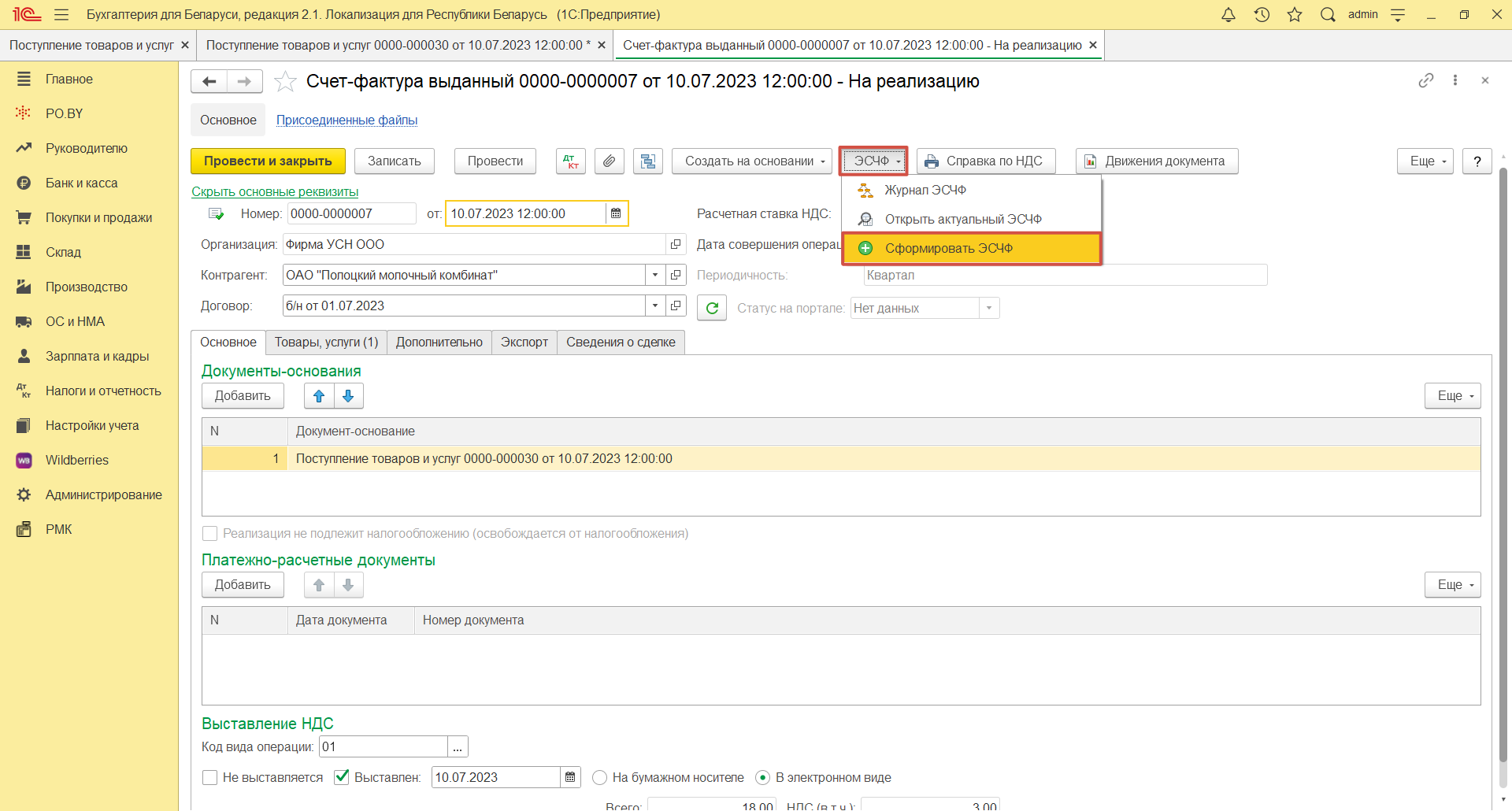Move basis document up with arrow

click(319, 396)
